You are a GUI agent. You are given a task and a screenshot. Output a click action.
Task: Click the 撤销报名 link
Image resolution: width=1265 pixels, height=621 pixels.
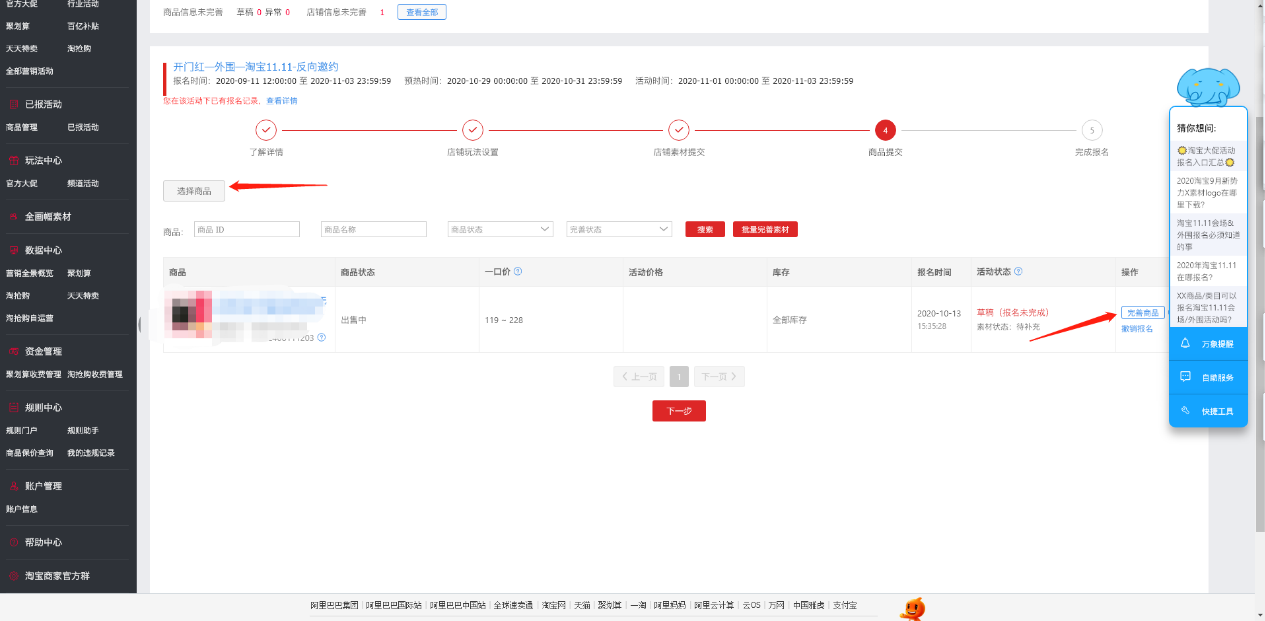point(1137,328)
